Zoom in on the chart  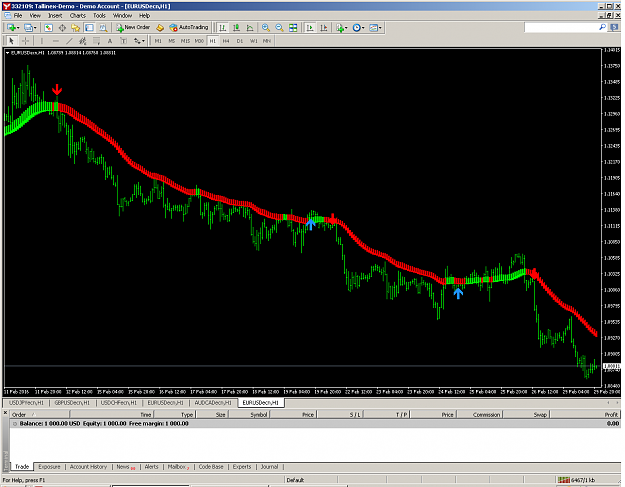(265, 27)
